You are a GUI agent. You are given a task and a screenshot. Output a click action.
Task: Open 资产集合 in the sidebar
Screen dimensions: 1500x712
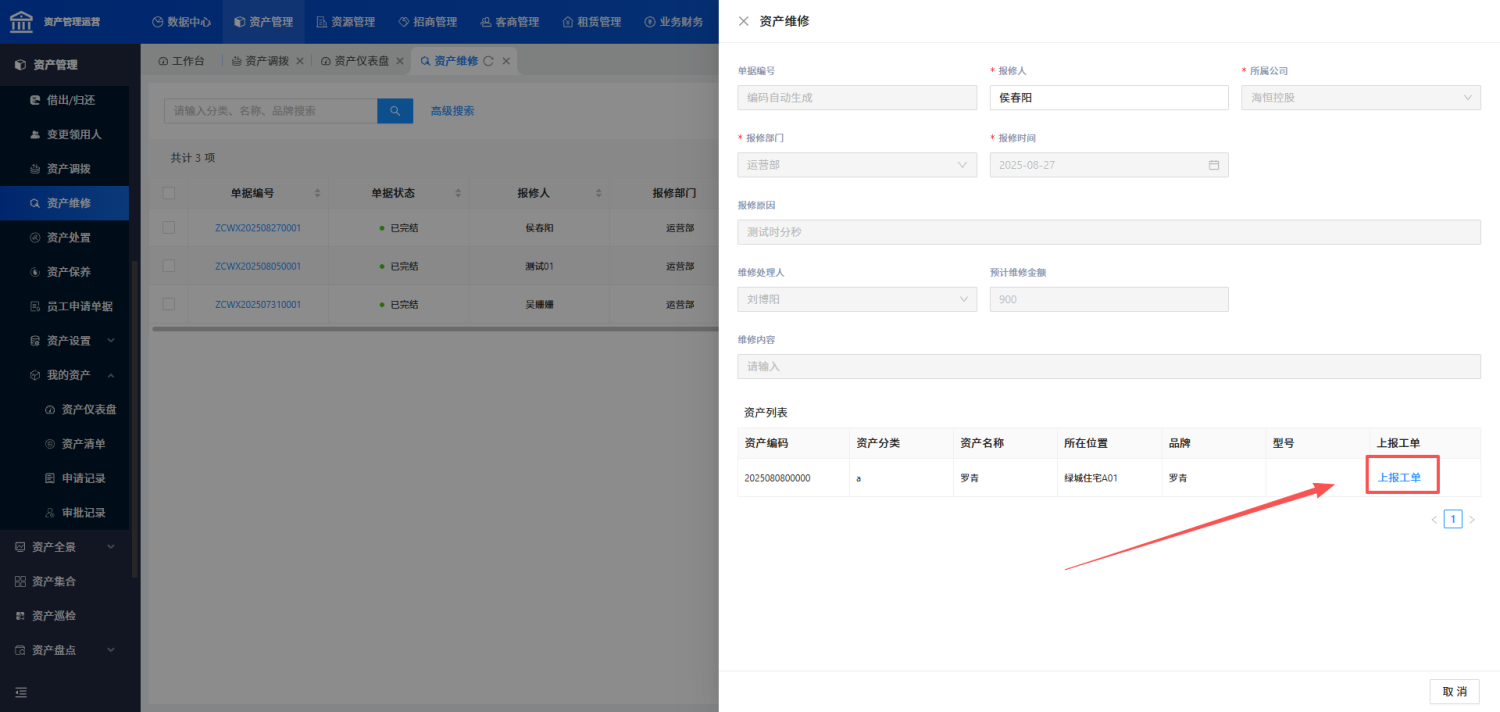coord(64,581)
